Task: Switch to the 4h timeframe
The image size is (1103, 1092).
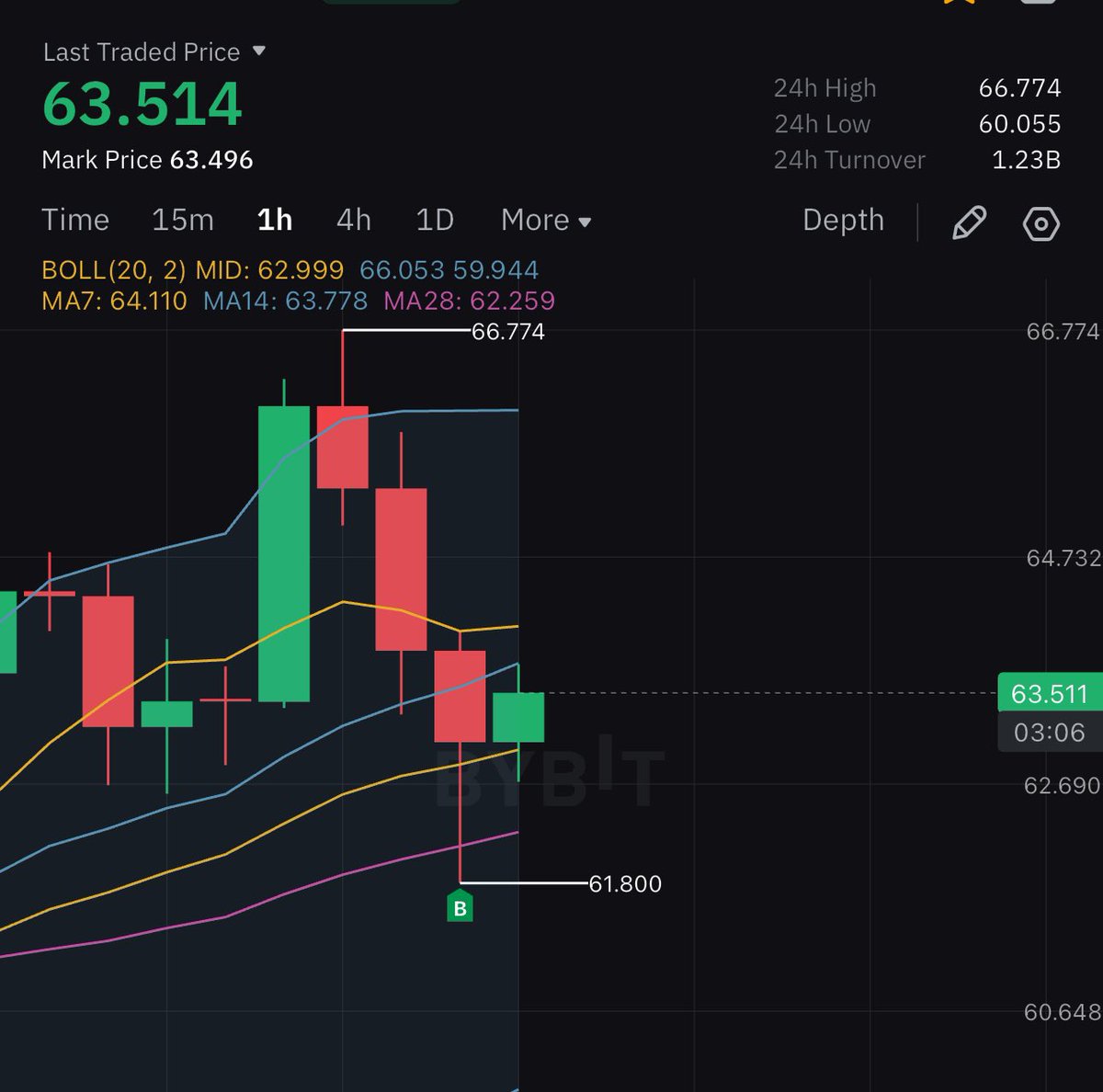Action: tap(354, 221)
